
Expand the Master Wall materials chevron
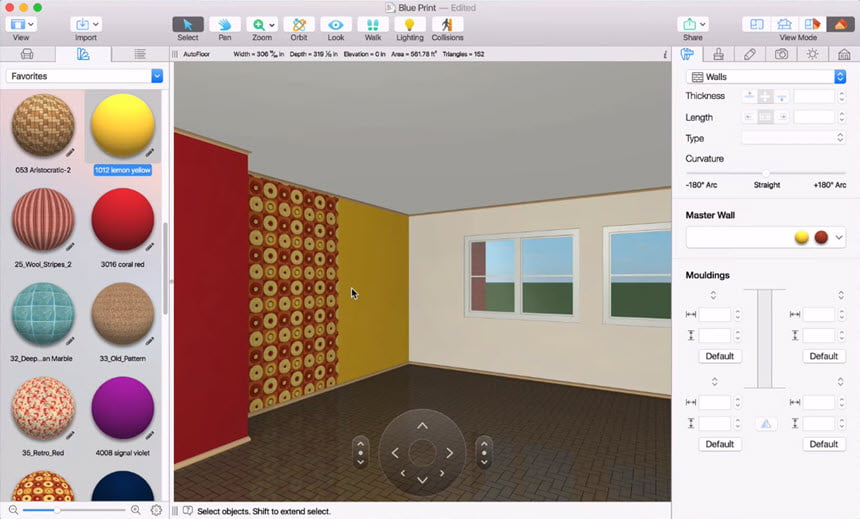point(839,238)
